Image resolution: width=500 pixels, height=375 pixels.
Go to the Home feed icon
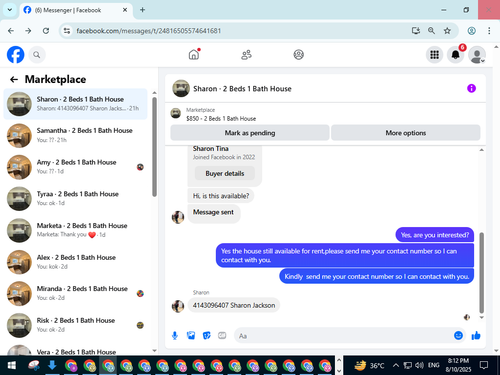pos(194,54)
